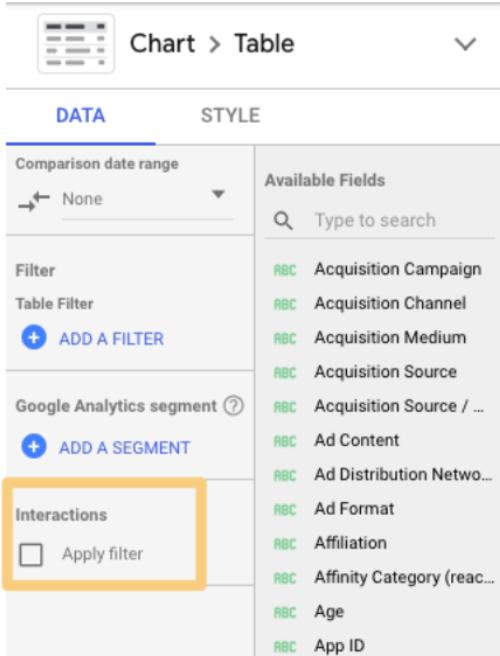Select the Acquisition Campaign field
Image resolution: width=500 pixels, height=656 pixels.
click(x=397, y=269)
